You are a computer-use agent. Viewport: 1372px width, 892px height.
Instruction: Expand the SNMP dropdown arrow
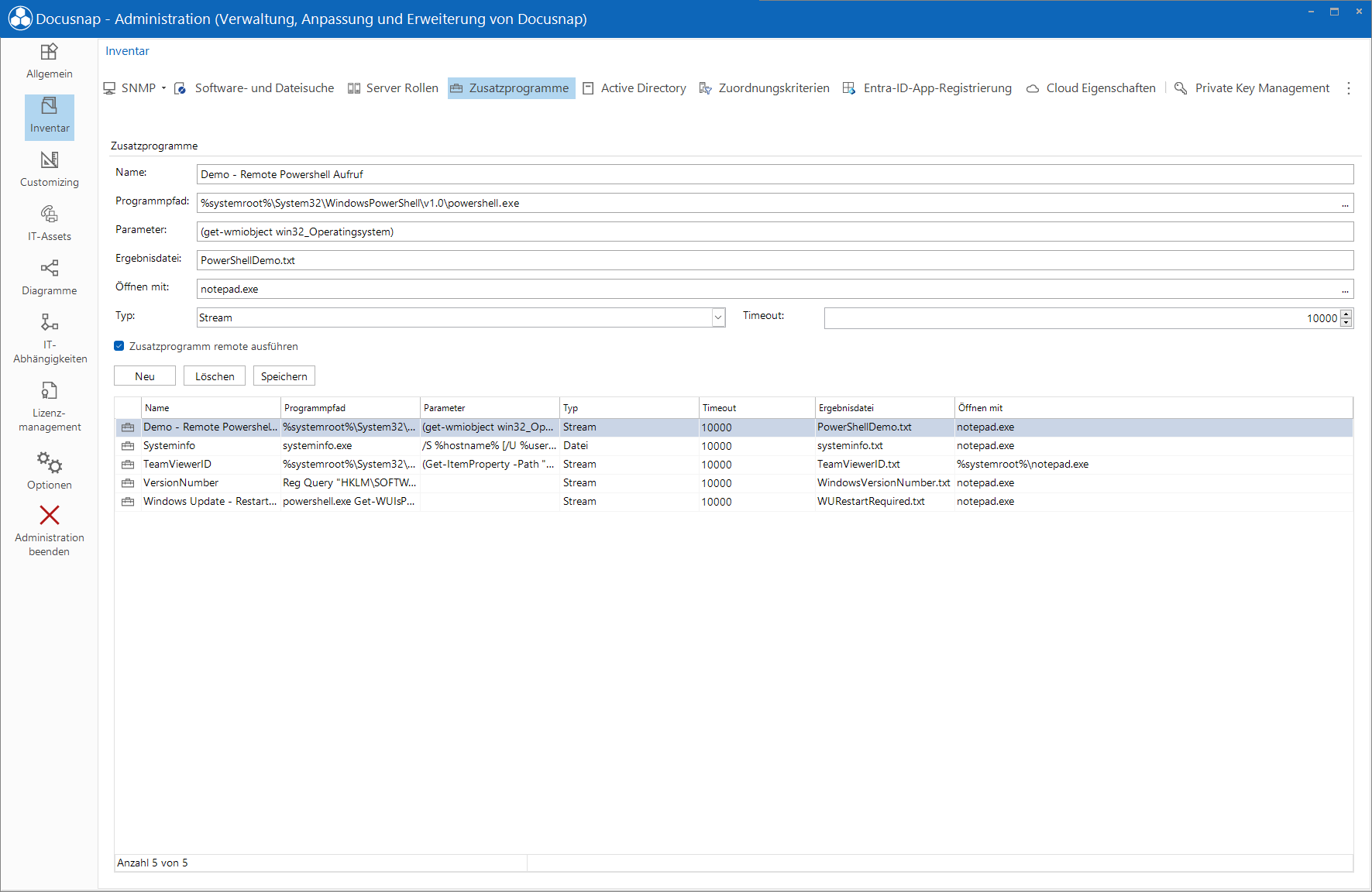pyautogui.click(x=163, y=88)
